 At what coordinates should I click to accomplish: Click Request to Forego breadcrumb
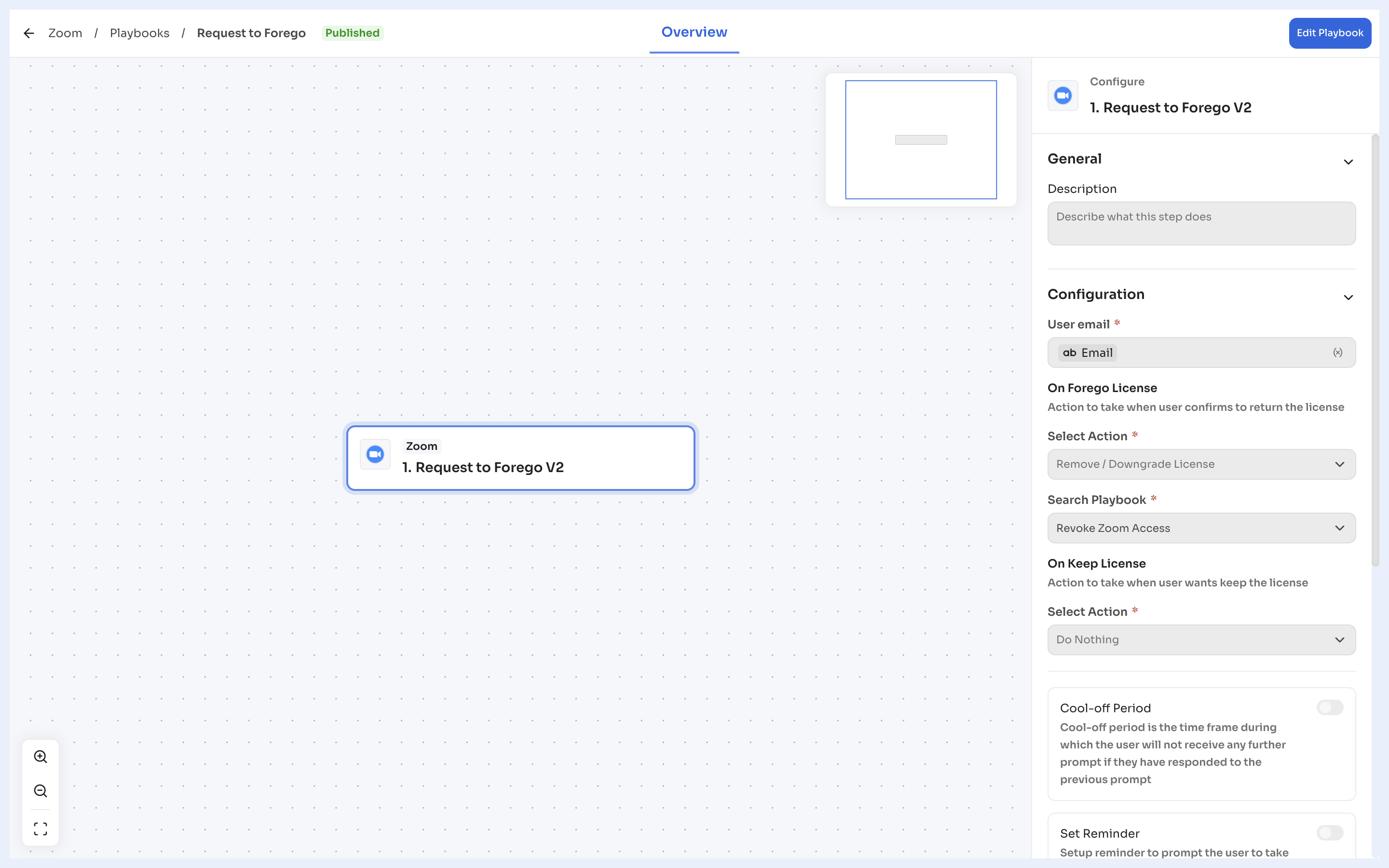[x=251, y=33]
